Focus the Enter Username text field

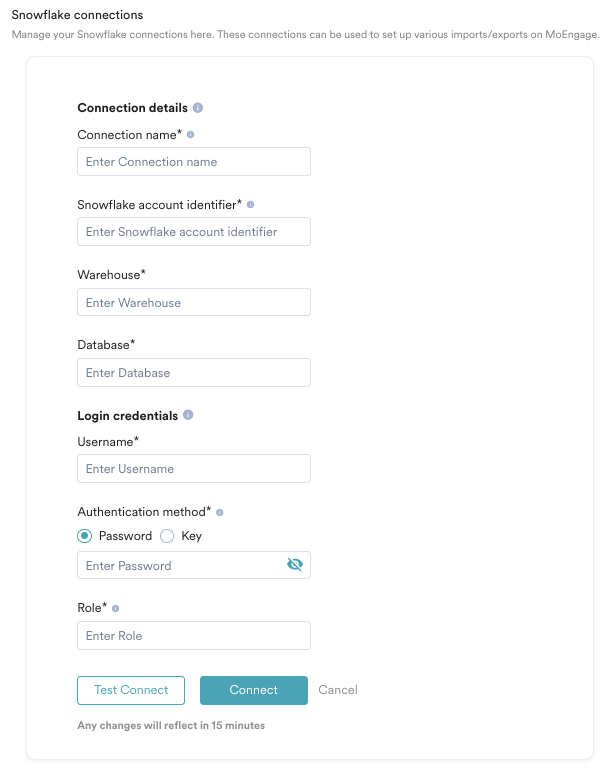point(194,469)
